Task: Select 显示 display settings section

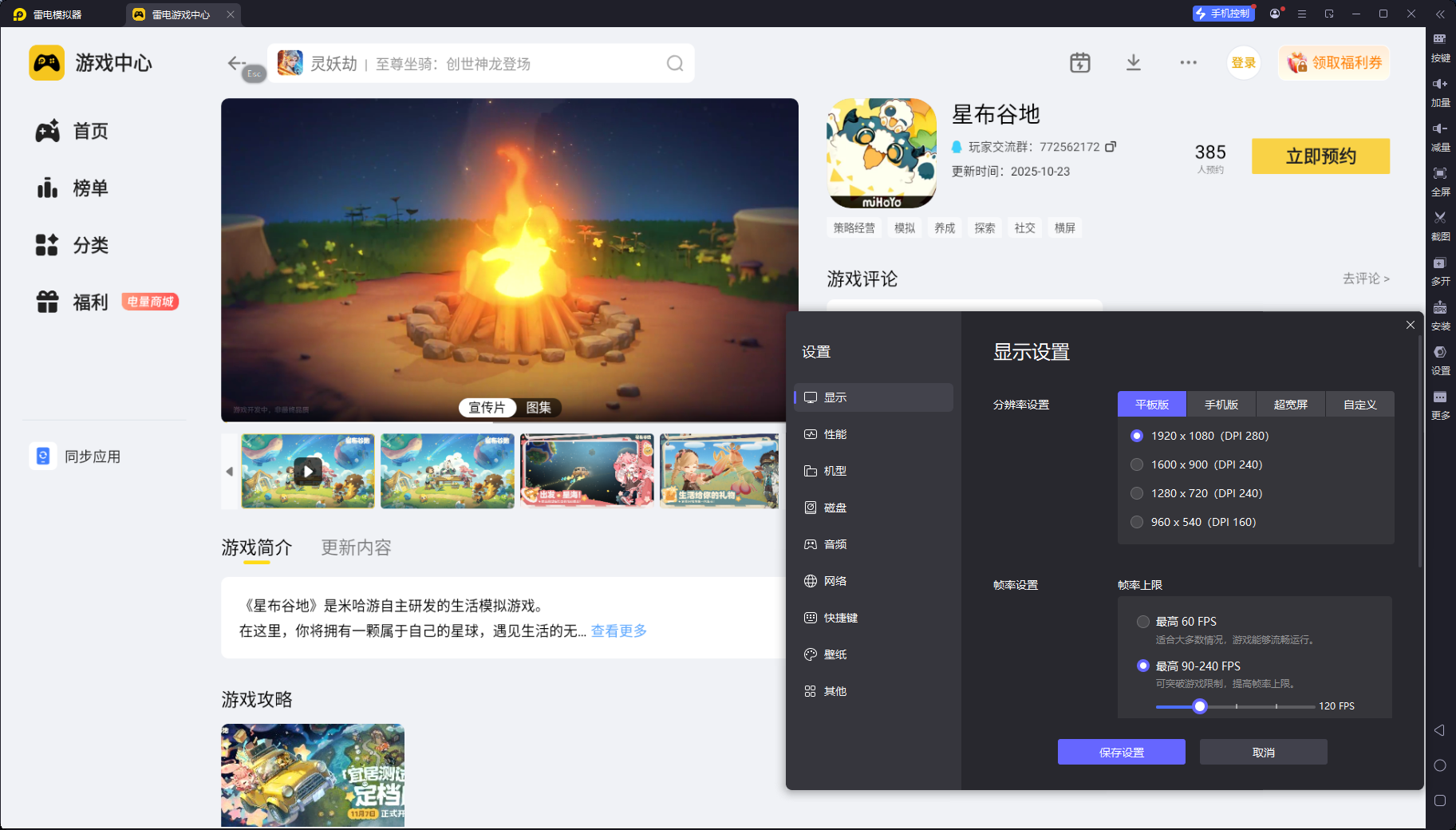Action: (x=874, y=397)
